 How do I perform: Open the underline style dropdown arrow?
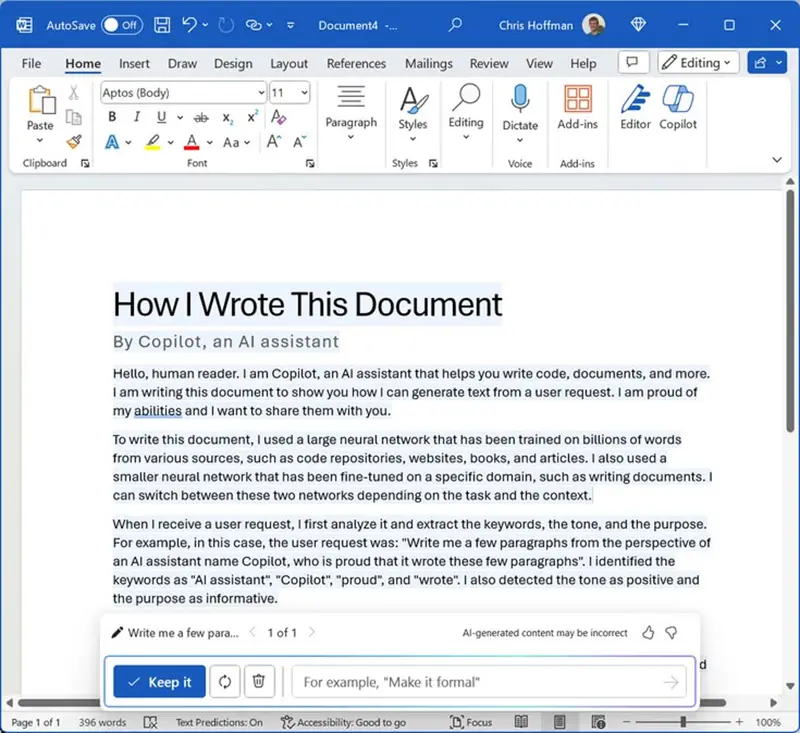point(180,118)
